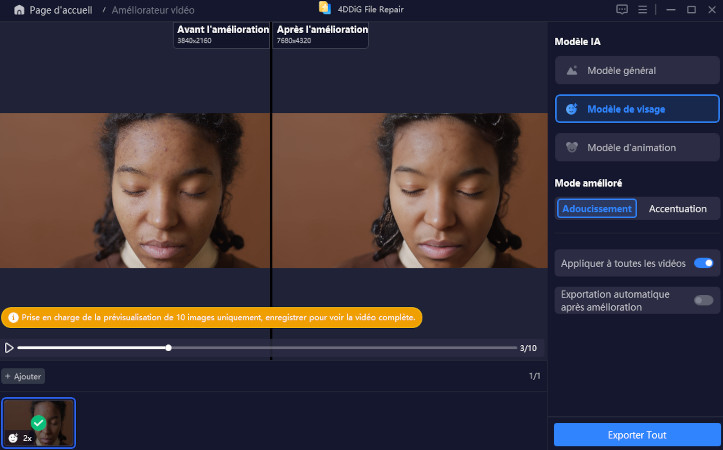Close the 4DDiG File Repair window
The image size is (723, 450).
712,10
